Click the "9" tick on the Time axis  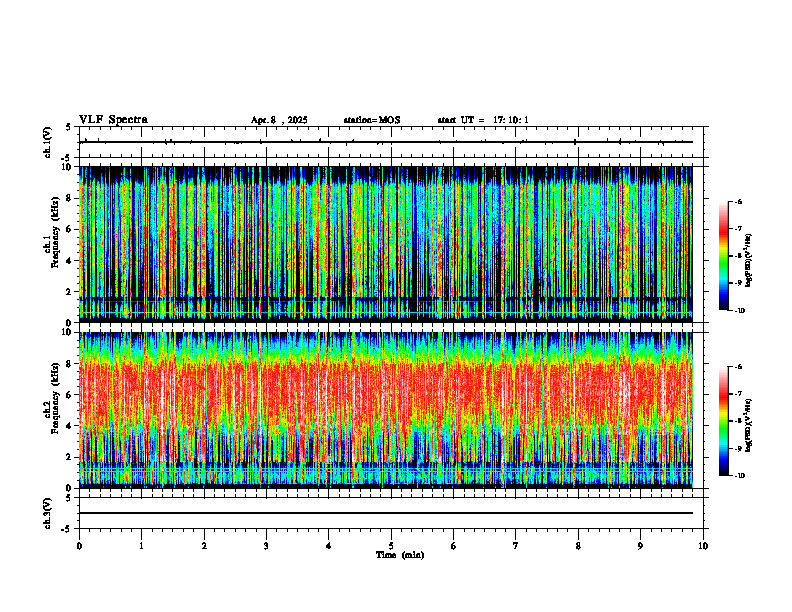(640, 546)
